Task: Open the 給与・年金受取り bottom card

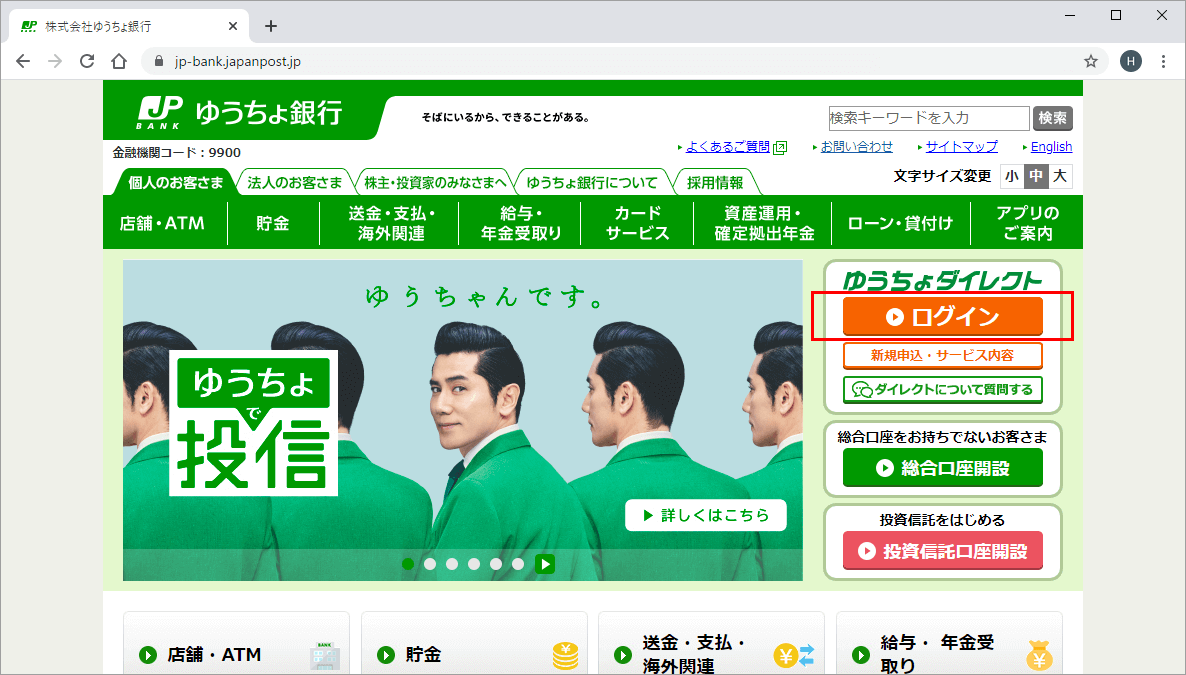Action: click(949, 643)
